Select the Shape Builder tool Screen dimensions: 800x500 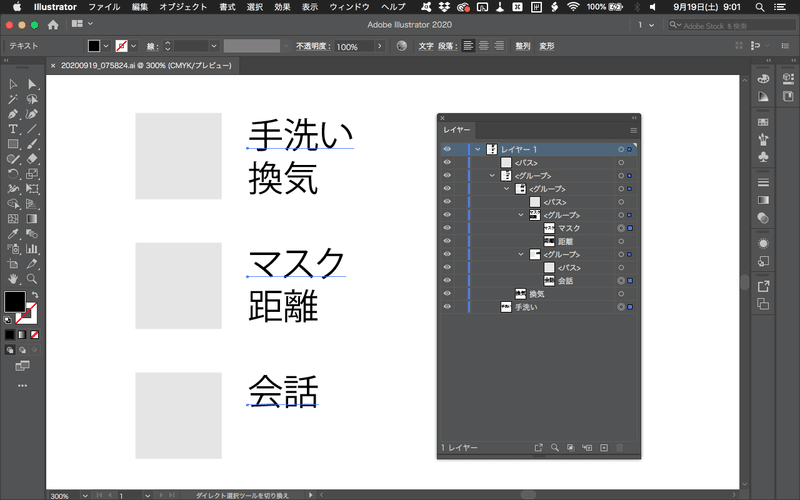tap(13, 204)
